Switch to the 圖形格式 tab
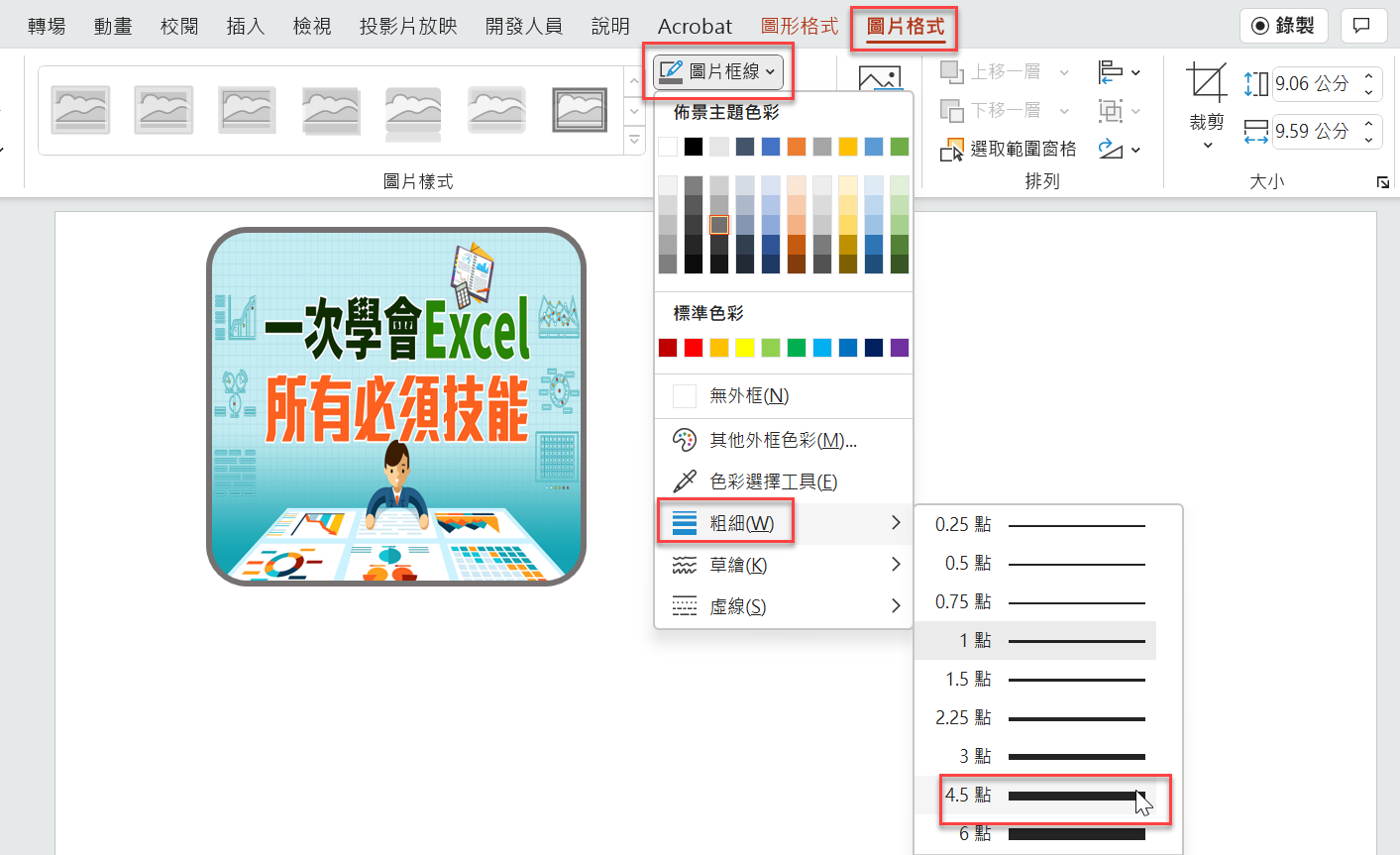This screenshot has width=1400, height=855. [x=800, y=26]
